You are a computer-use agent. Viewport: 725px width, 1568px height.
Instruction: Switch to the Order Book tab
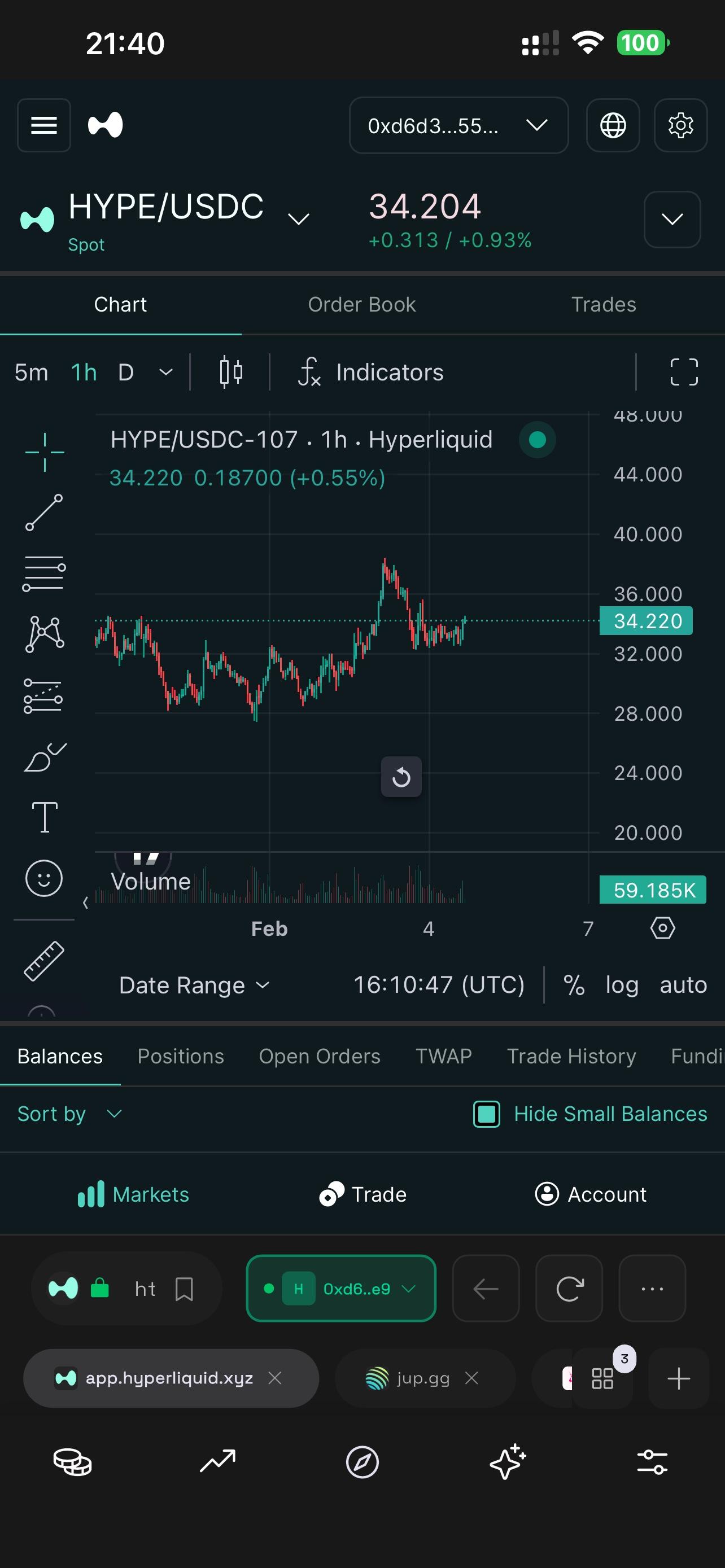[361, 304]
